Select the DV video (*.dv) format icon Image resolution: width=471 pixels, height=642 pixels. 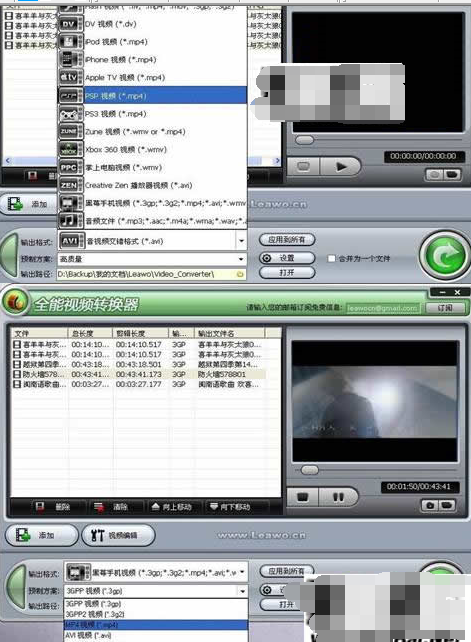(71, 24)
